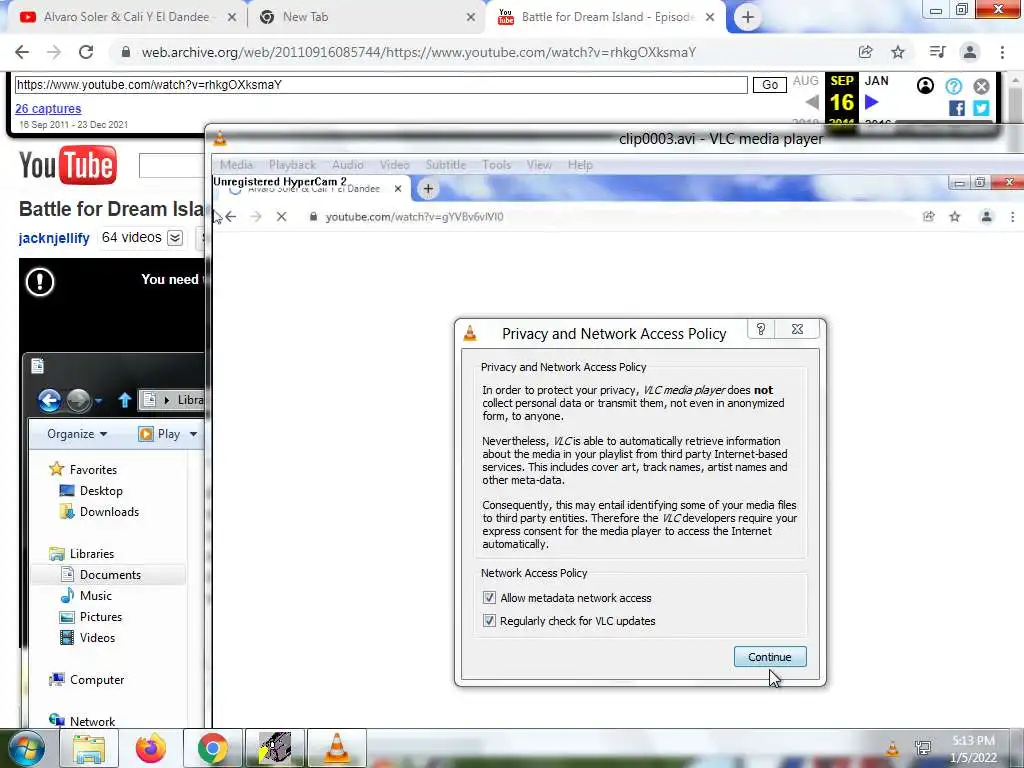1024x768 pixels.
Task: Click Wayback Machine URL input field
Action: [381, 85]
